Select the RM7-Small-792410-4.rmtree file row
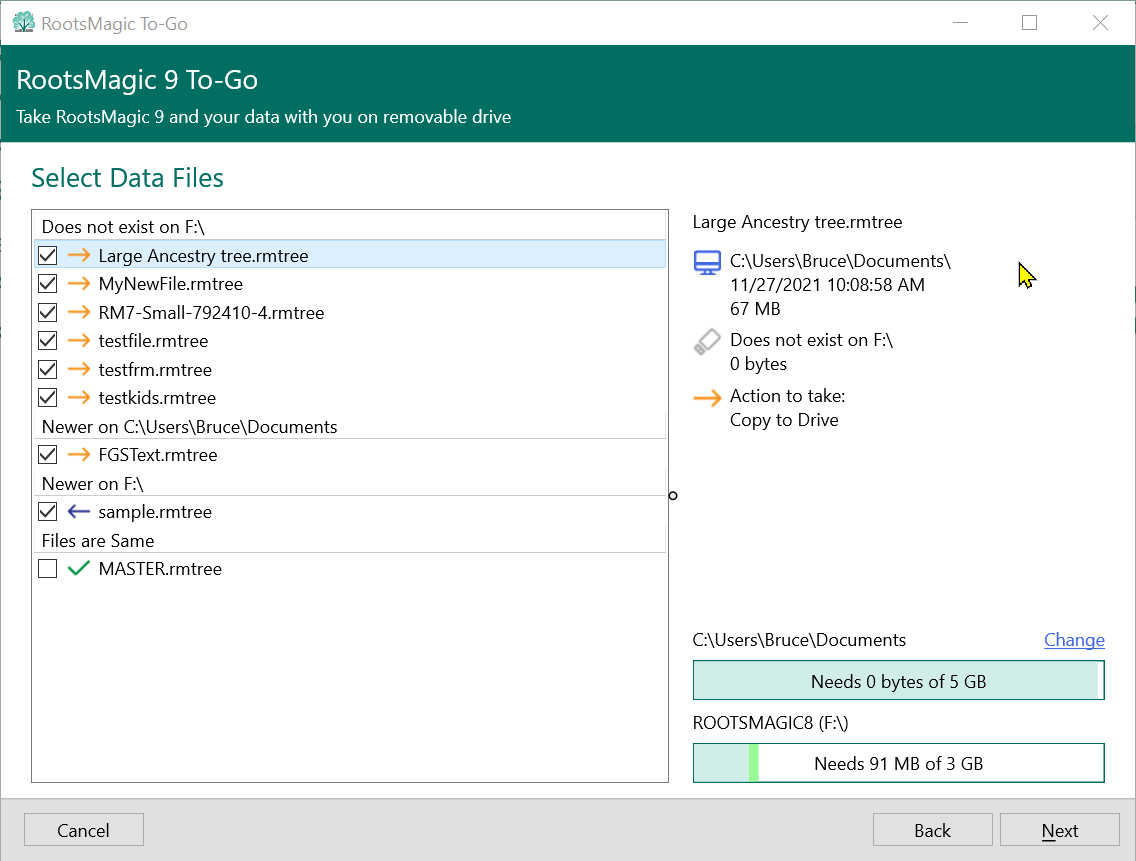 [211, 313]
